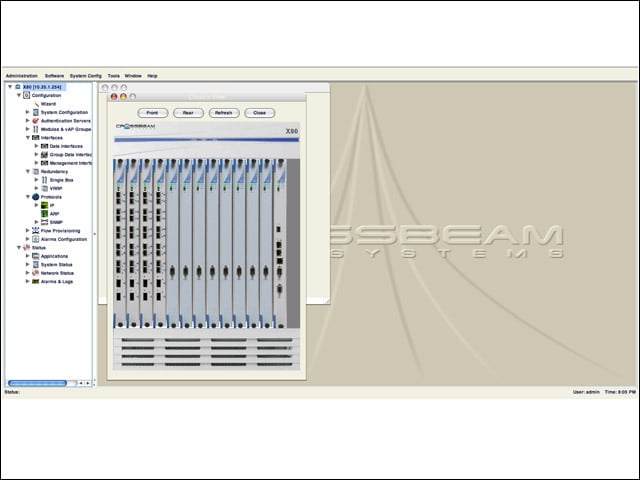Select the Wizard tree item label

[48, 104]
